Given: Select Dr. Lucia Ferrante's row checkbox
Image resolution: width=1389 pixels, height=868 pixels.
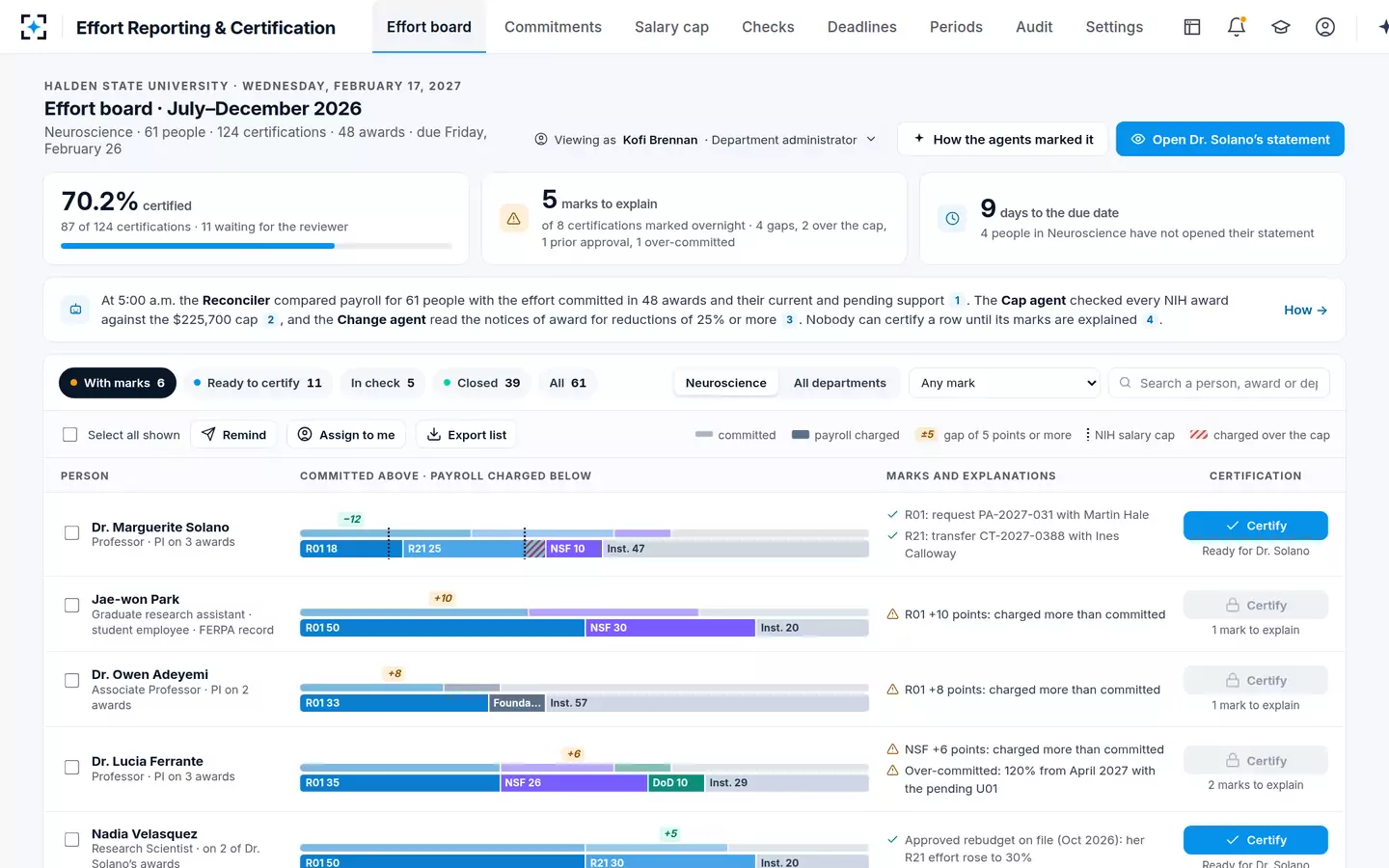Looking at the screenshot, I should pos(71,767).
